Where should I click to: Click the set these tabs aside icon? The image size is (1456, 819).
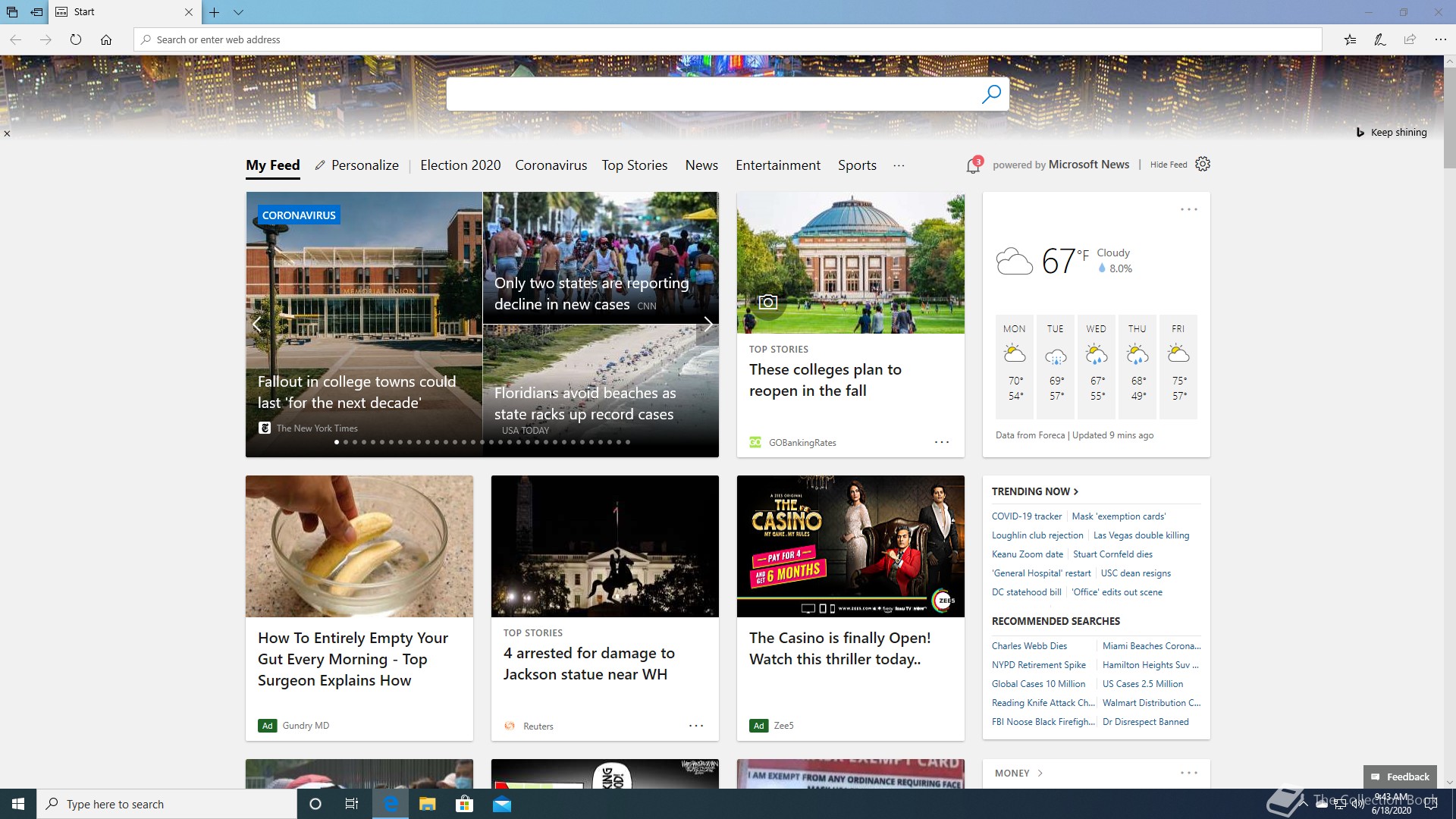pyautogui.click(x=36, y=12)
